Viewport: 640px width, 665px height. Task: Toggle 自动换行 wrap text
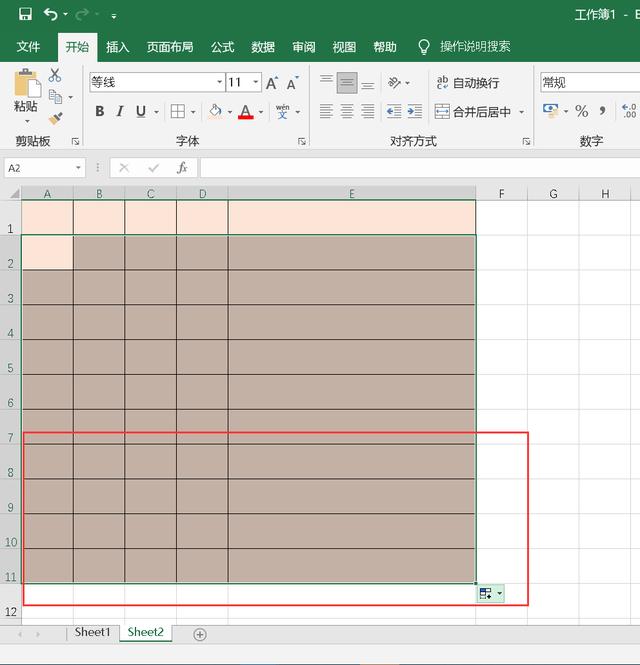(468, 83)
